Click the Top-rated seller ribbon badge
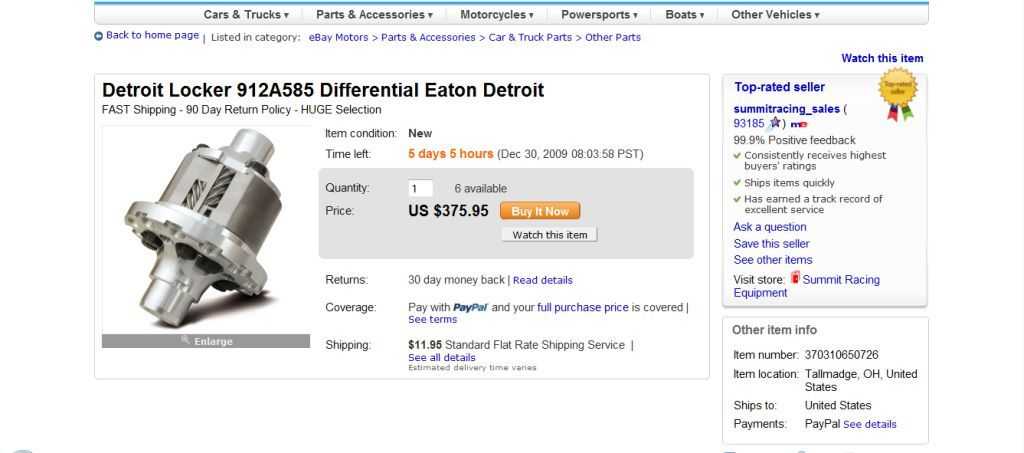 899,95
